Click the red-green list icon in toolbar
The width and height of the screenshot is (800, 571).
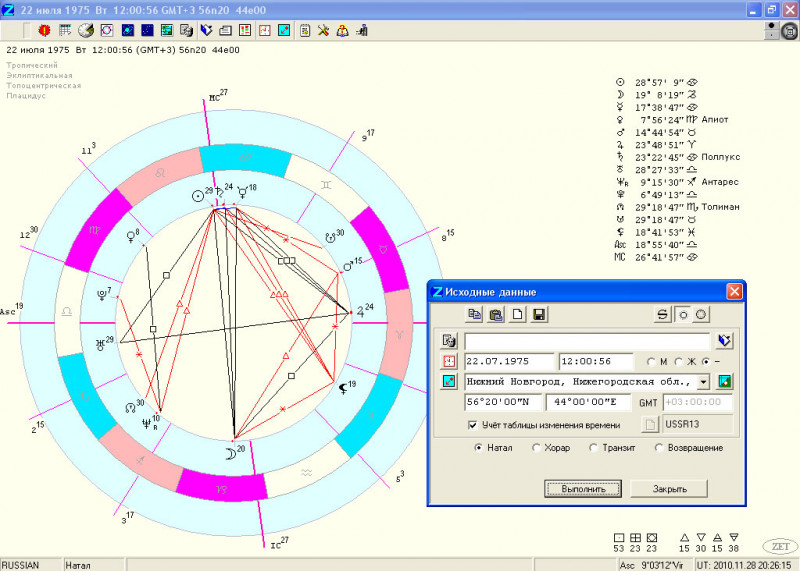[x=245, y=31]
